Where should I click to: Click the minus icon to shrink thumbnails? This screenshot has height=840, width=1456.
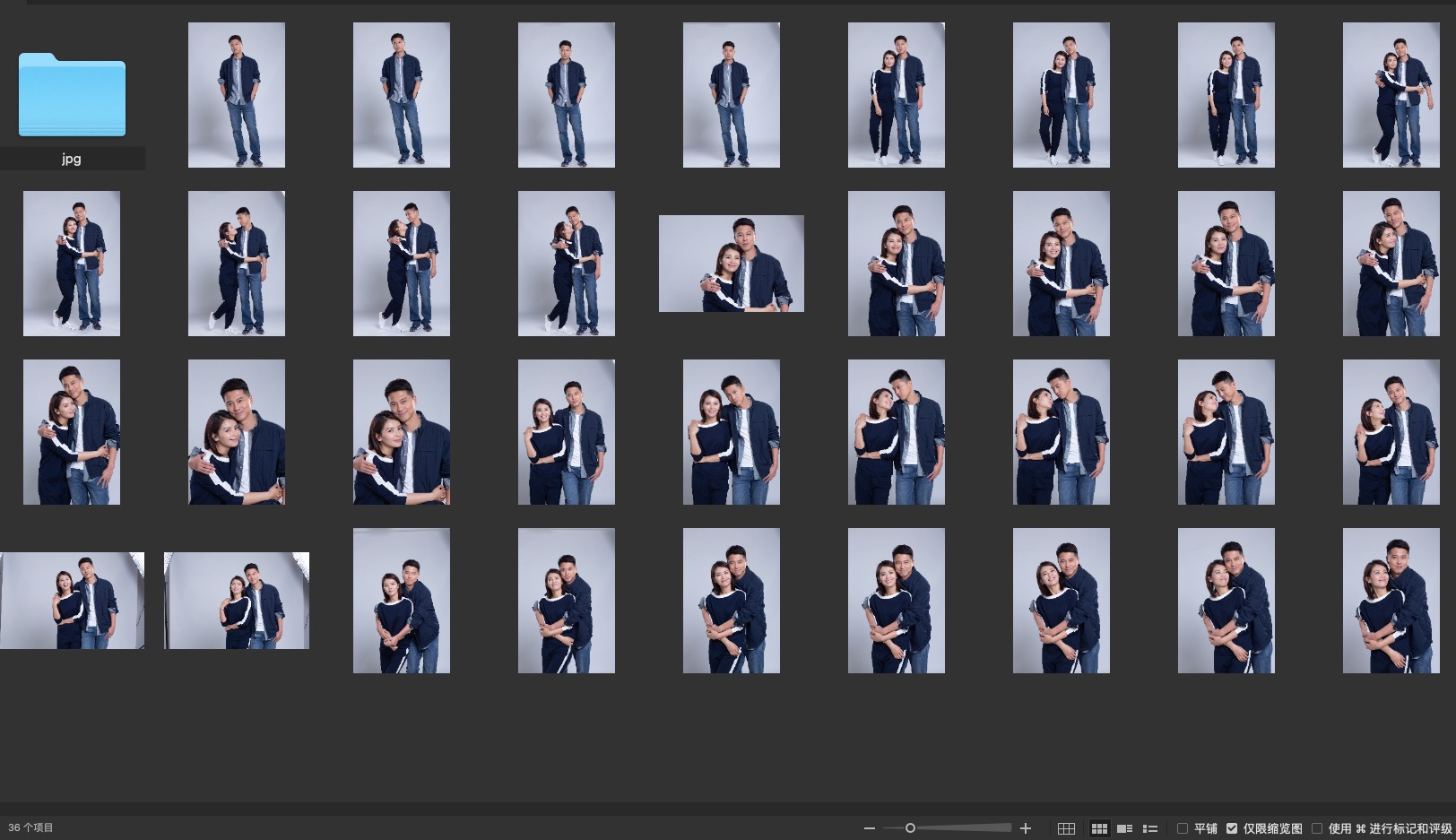point(869,828)
